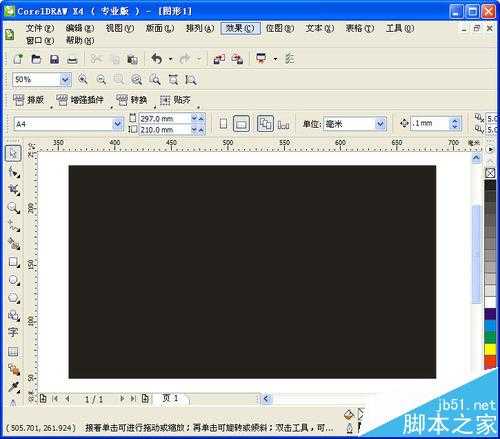
Task: Increase the page height 210.0 mm stepper
Action: click(201, 130)
